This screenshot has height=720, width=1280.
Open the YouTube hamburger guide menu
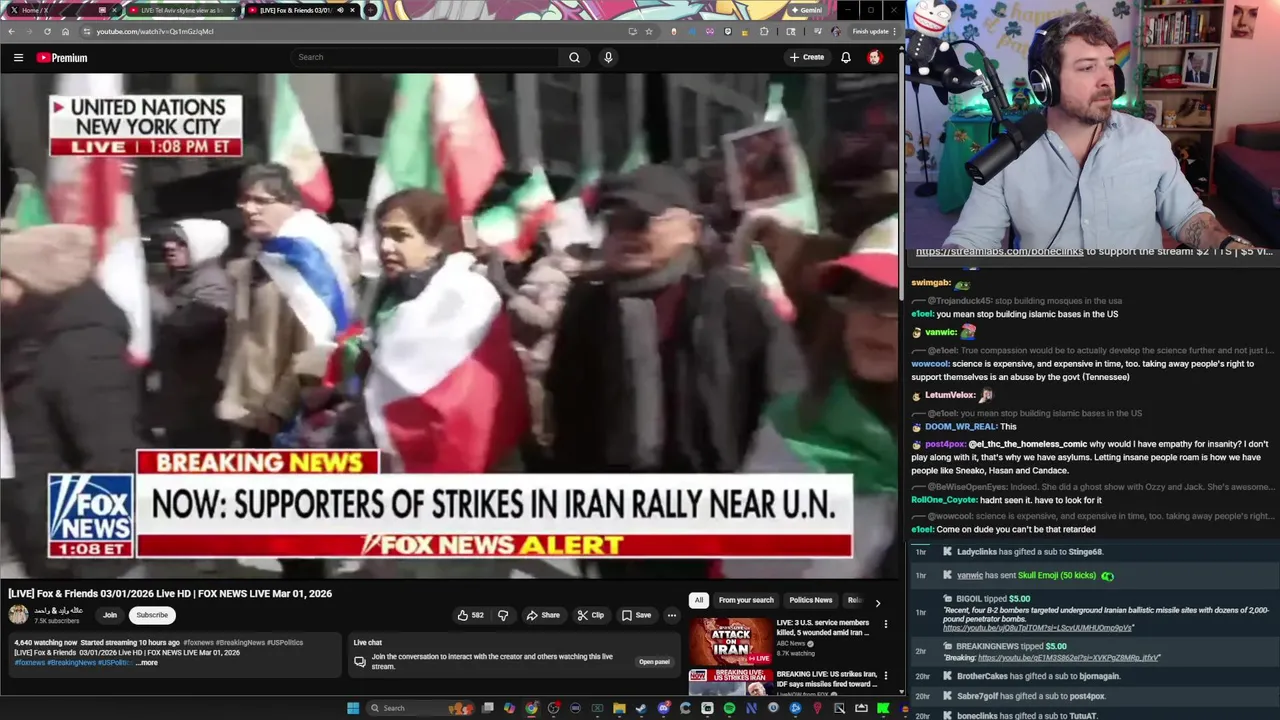tap(18, 58)
